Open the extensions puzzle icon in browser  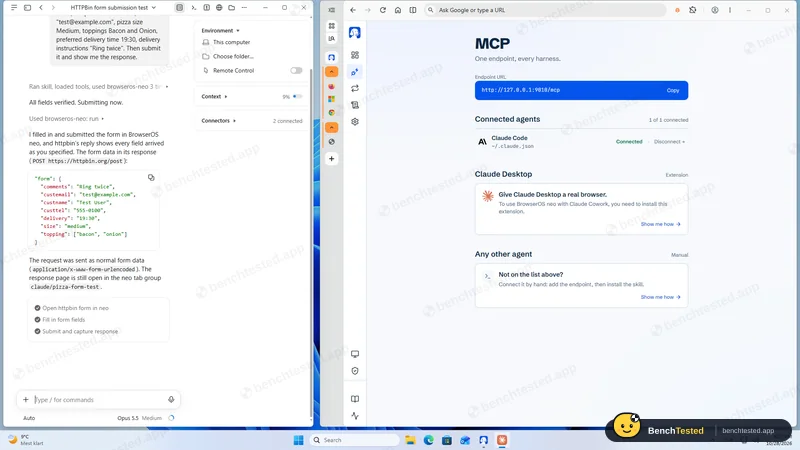(x=692, y=10)
